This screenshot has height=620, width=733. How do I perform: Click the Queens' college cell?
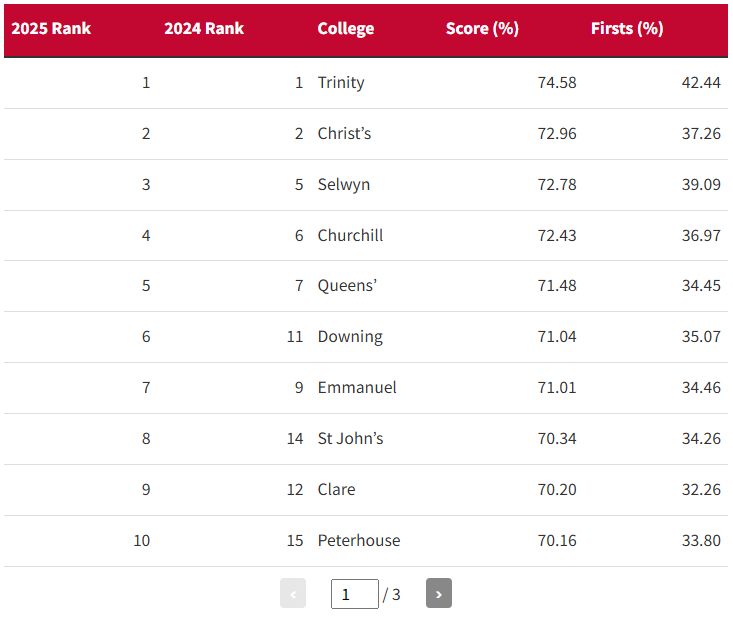coord(347,286)
